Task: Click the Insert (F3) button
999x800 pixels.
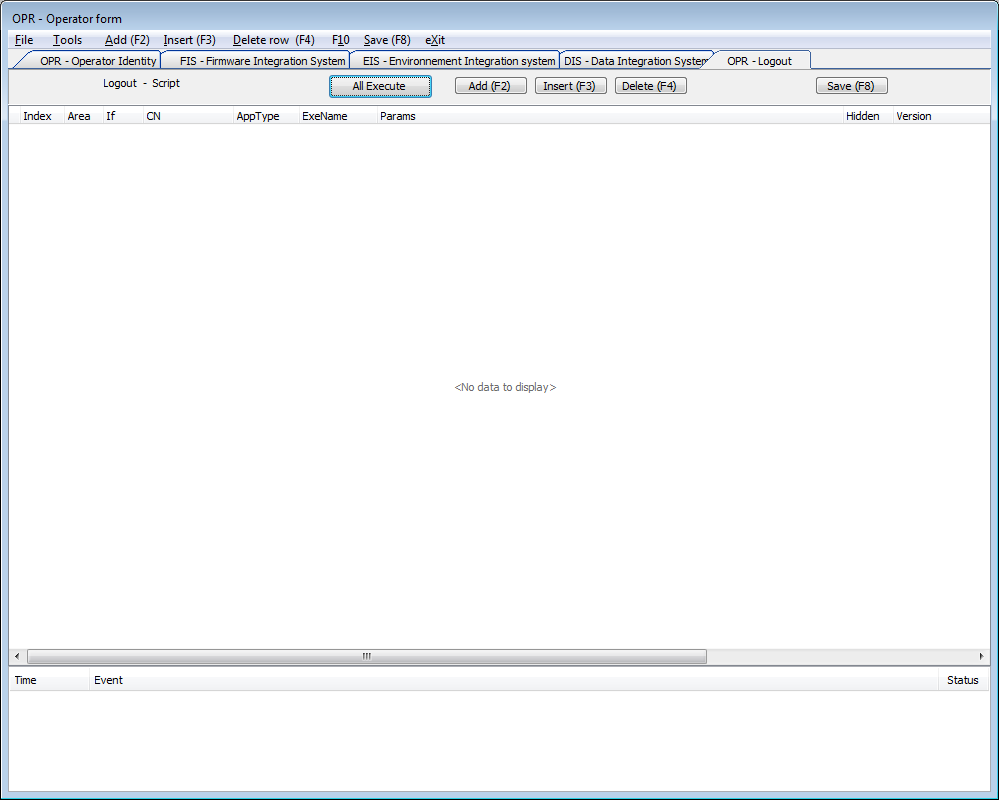Action: [570, 86]
